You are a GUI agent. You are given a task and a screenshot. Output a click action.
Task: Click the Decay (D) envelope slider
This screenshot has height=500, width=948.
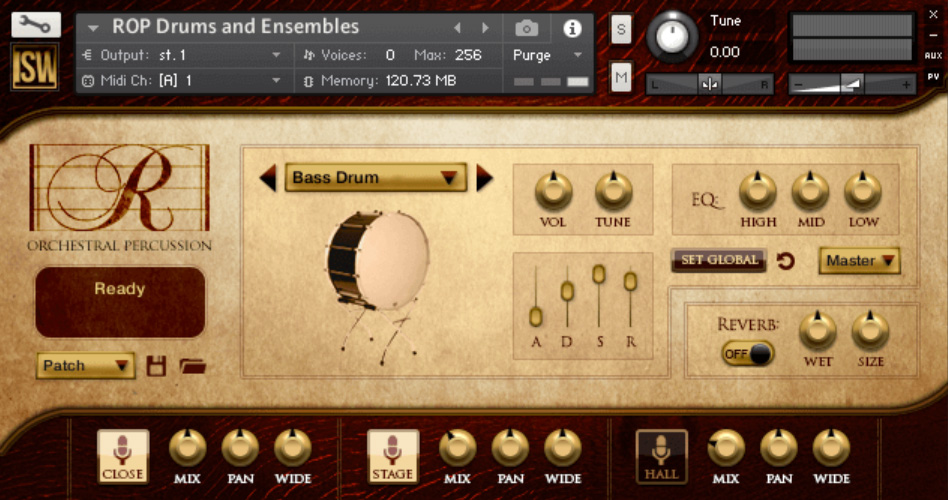click(567, 291)
